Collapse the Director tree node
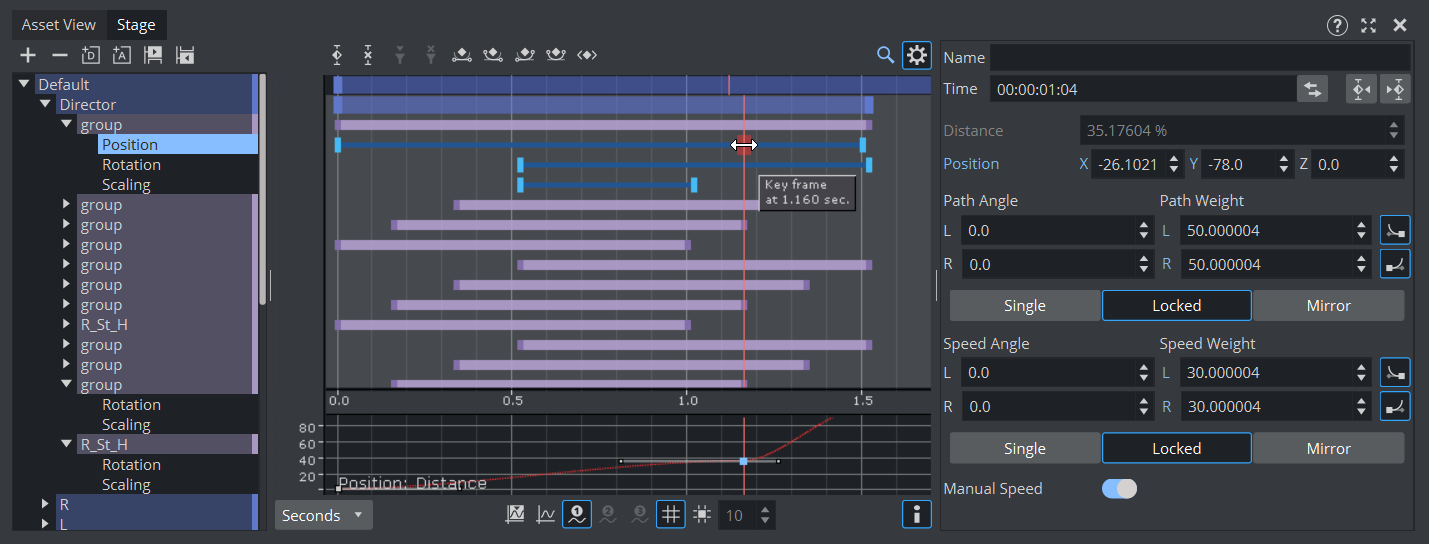The width and height of the screenshot is (1429, 544). (45, 104)
